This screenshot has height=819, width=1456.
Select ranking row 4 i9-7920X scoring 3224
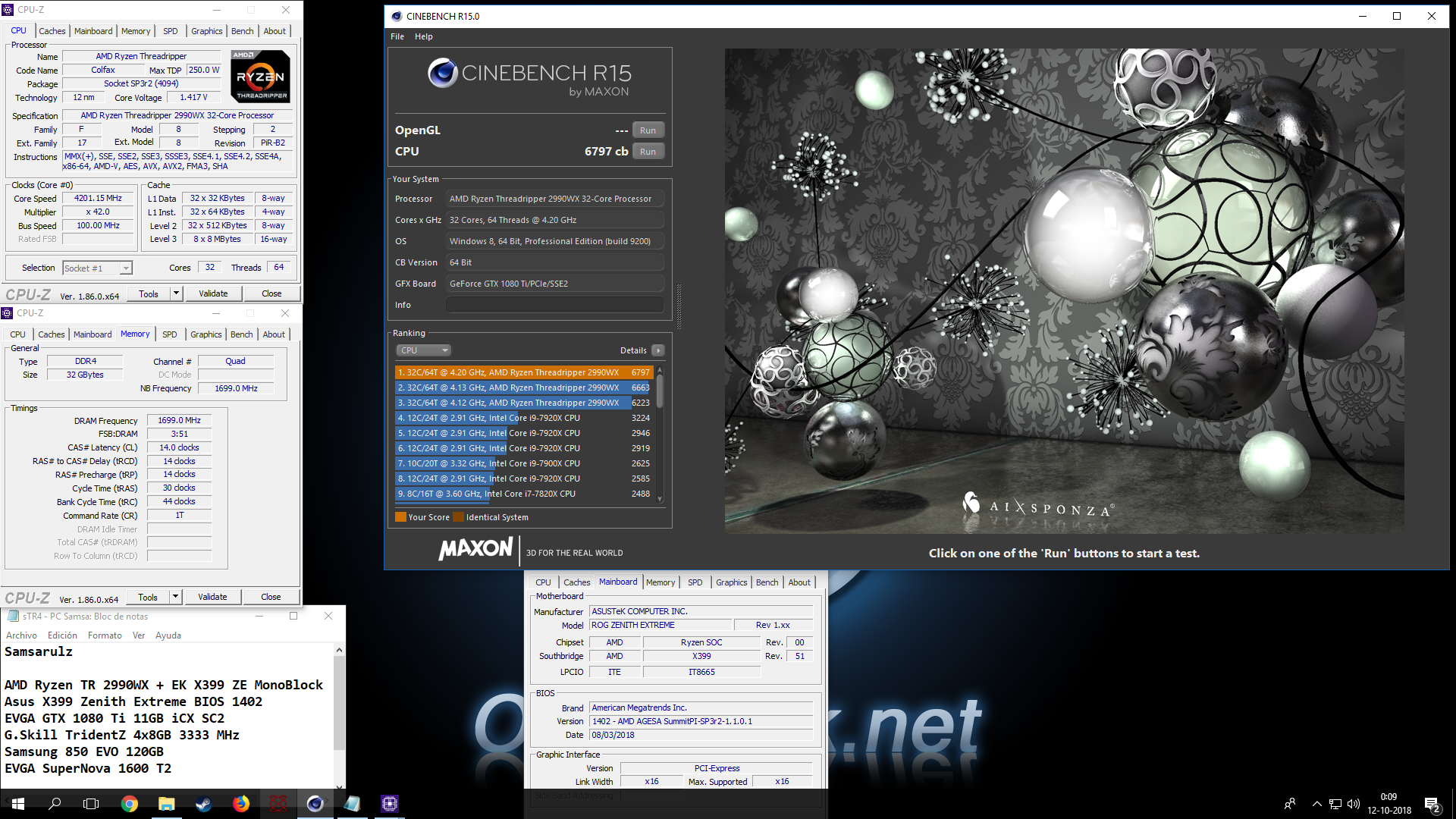[x=523, y=418]
